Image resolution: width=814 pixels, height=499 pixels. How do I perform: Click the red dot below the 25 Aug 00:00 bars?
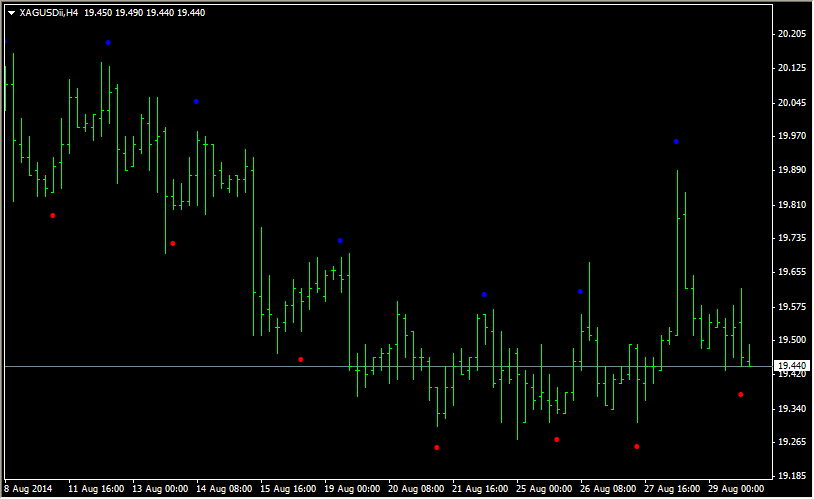(557, 440)
